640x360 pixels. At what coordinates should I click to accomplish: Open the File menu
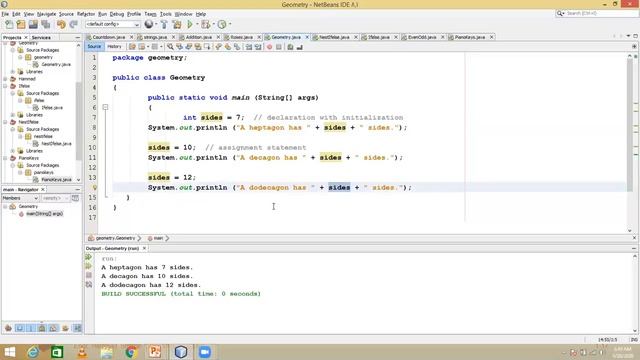(x=5, y=14)
